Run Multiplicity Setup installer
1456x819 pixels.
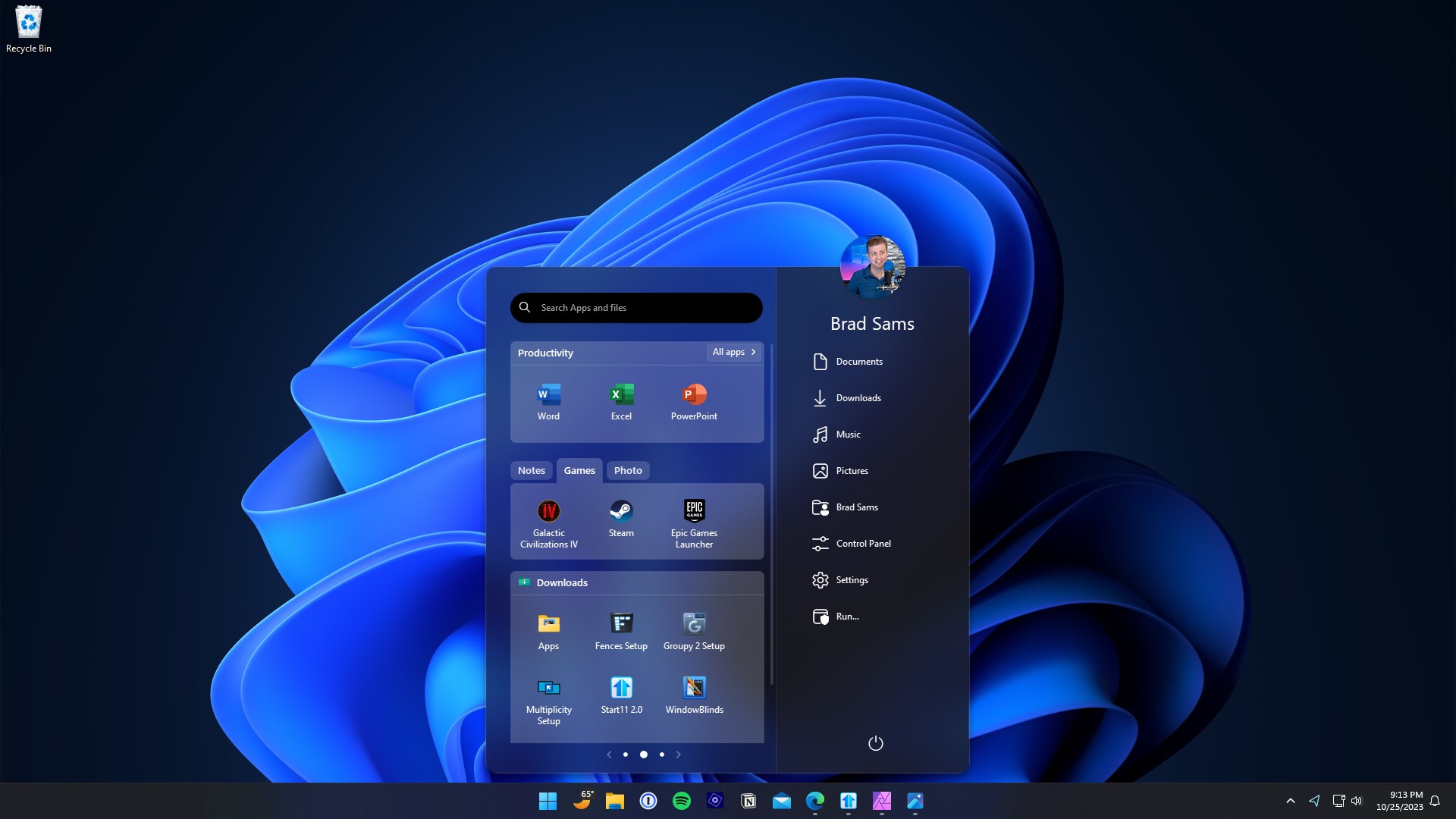[548, 701]
